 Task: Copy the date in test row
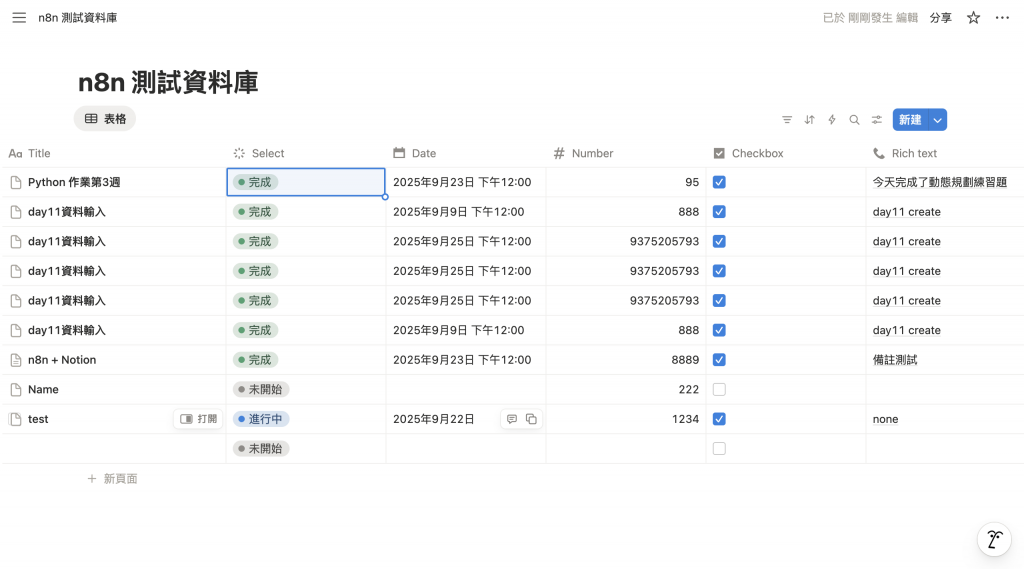click(532, 419)
